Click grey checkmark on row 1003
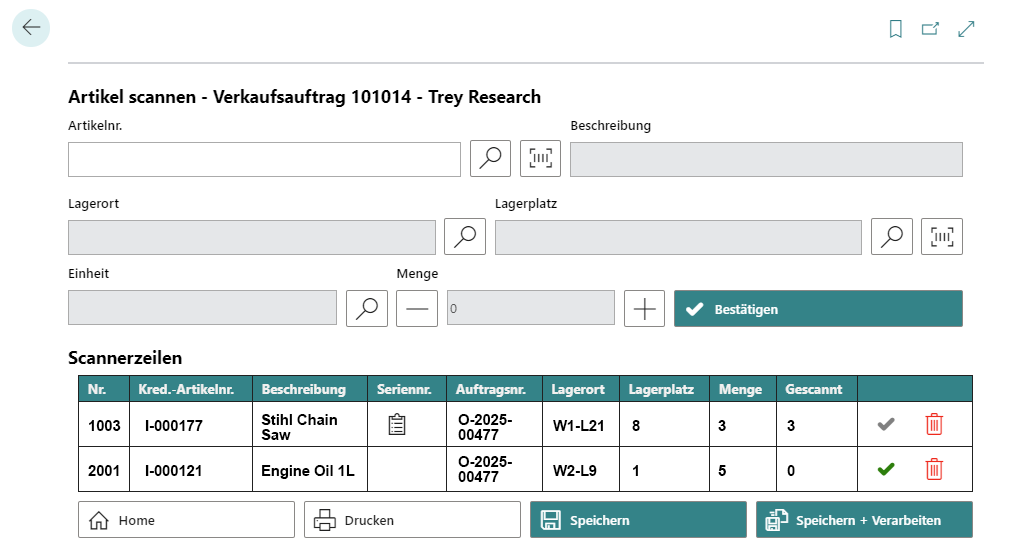Viewport: 1014px width, 544px height. [x=886, y=424]
